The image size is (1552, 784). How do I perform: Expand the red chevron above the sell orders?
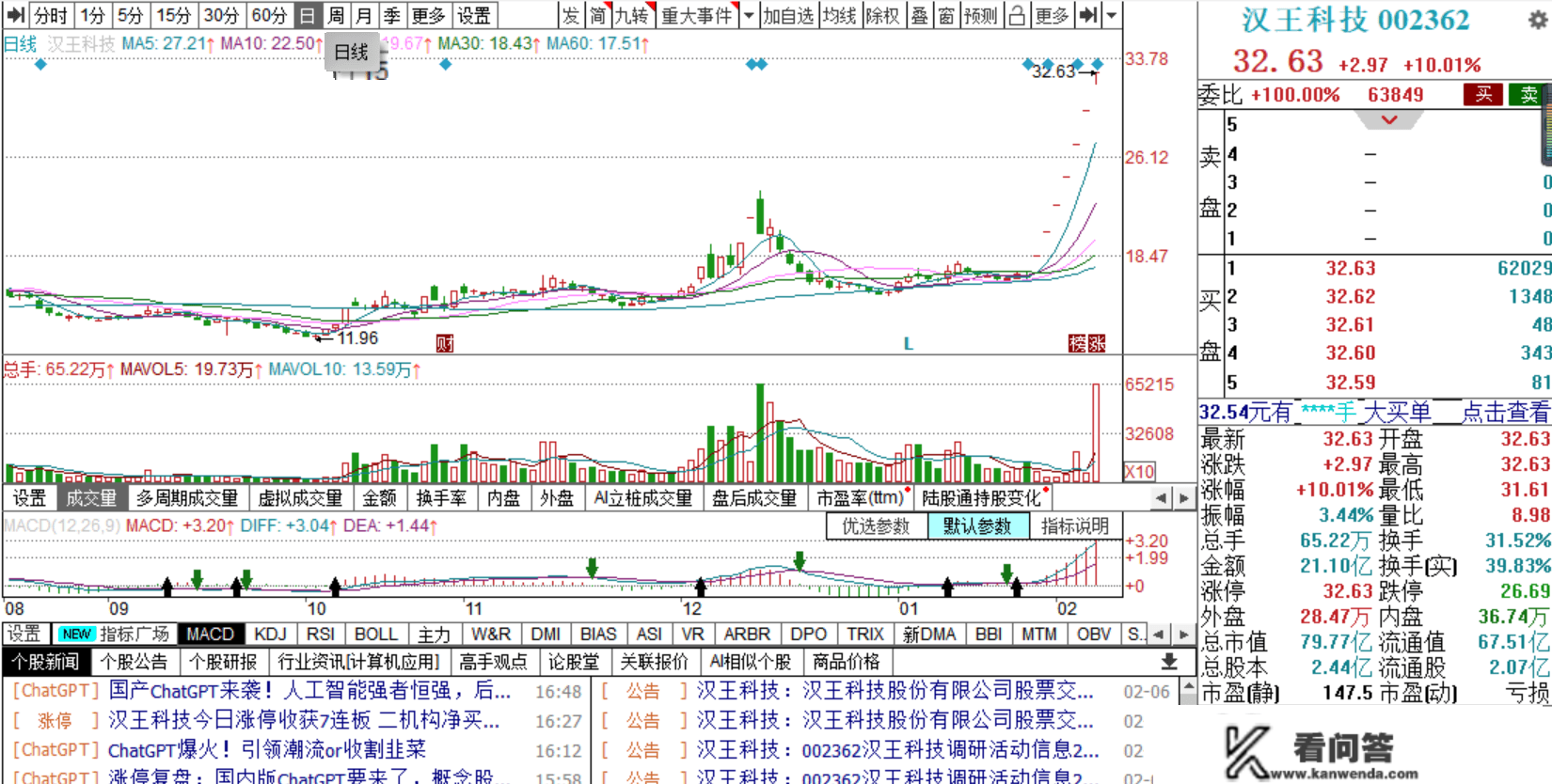[1389, 119]
